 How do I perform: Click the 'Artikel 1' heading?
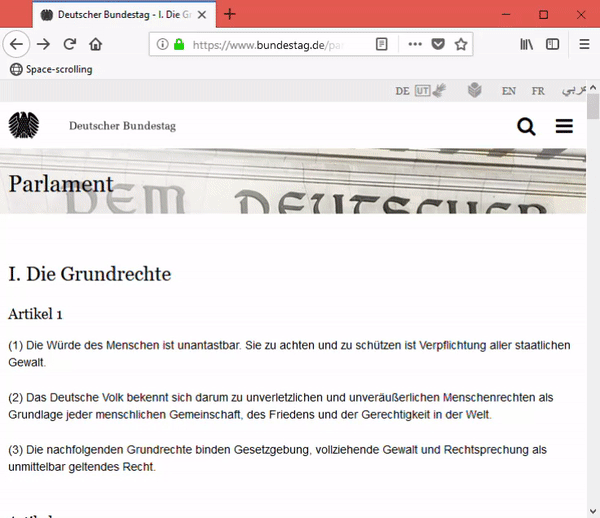point(35,314)
